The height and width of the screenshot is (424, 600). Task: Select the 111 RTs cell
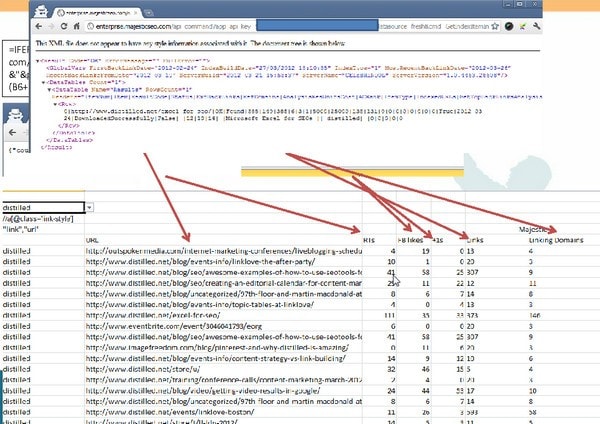[x=380, y=315]
